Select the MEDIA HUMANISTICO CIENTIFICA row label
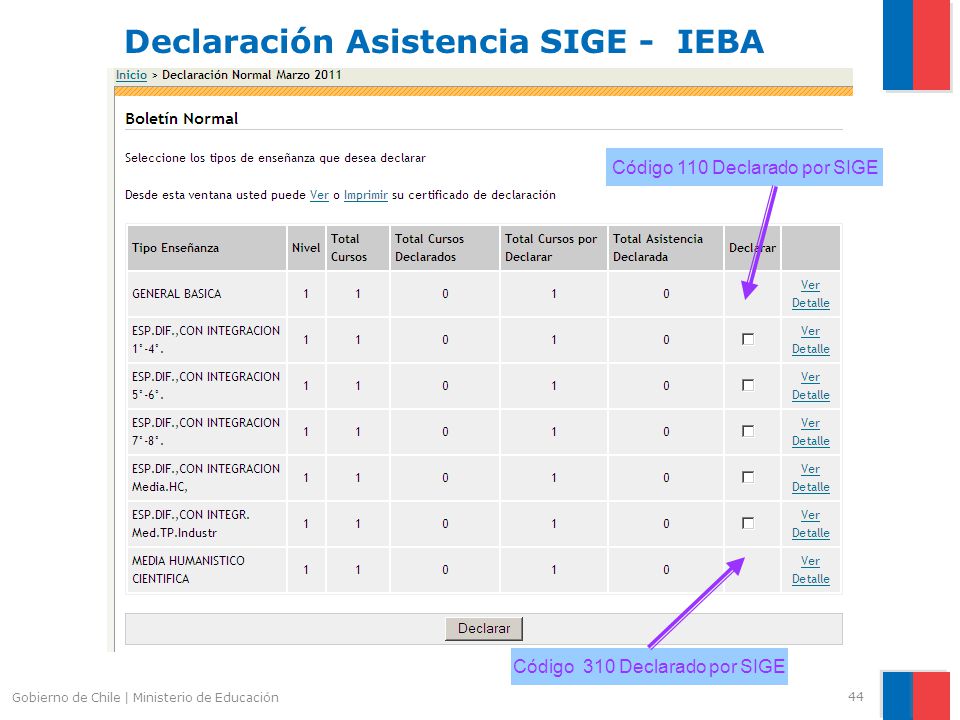 coord(188,569)
